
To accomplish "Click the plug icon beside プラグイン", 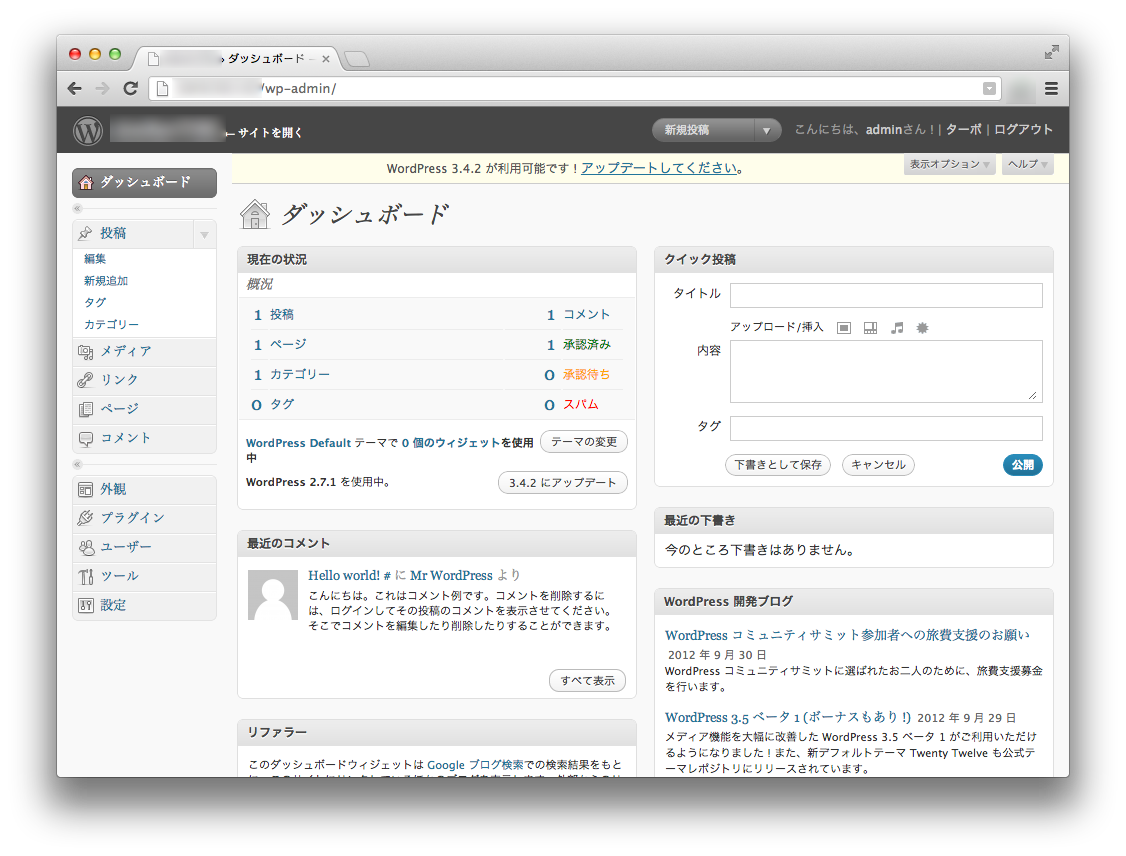I will click(85, 518).
